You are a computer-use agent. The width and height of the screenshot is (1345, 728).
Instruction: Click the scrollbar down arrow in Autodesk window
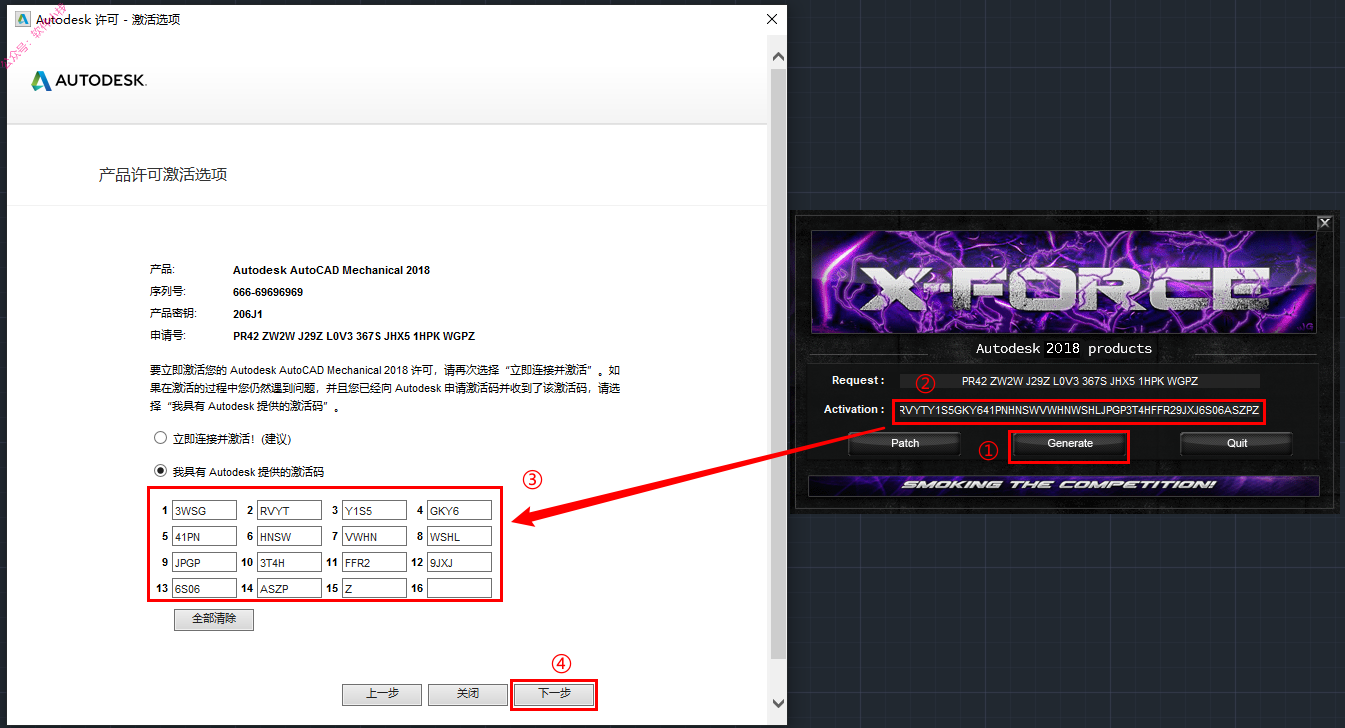(x=778, y=702)
